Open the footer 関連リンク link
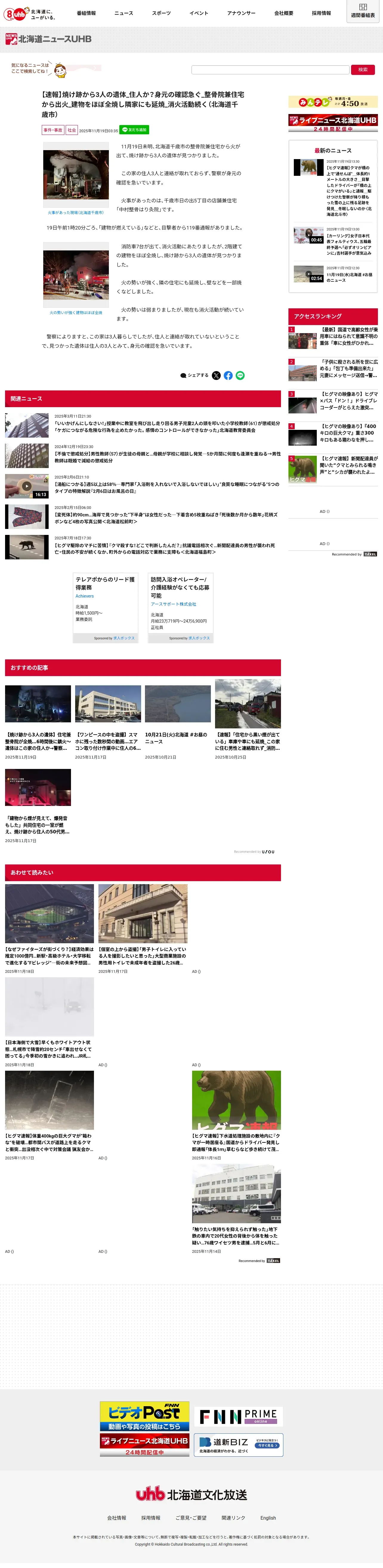The height and width of the screenshot is (1568, 383). coord(234,1518)
